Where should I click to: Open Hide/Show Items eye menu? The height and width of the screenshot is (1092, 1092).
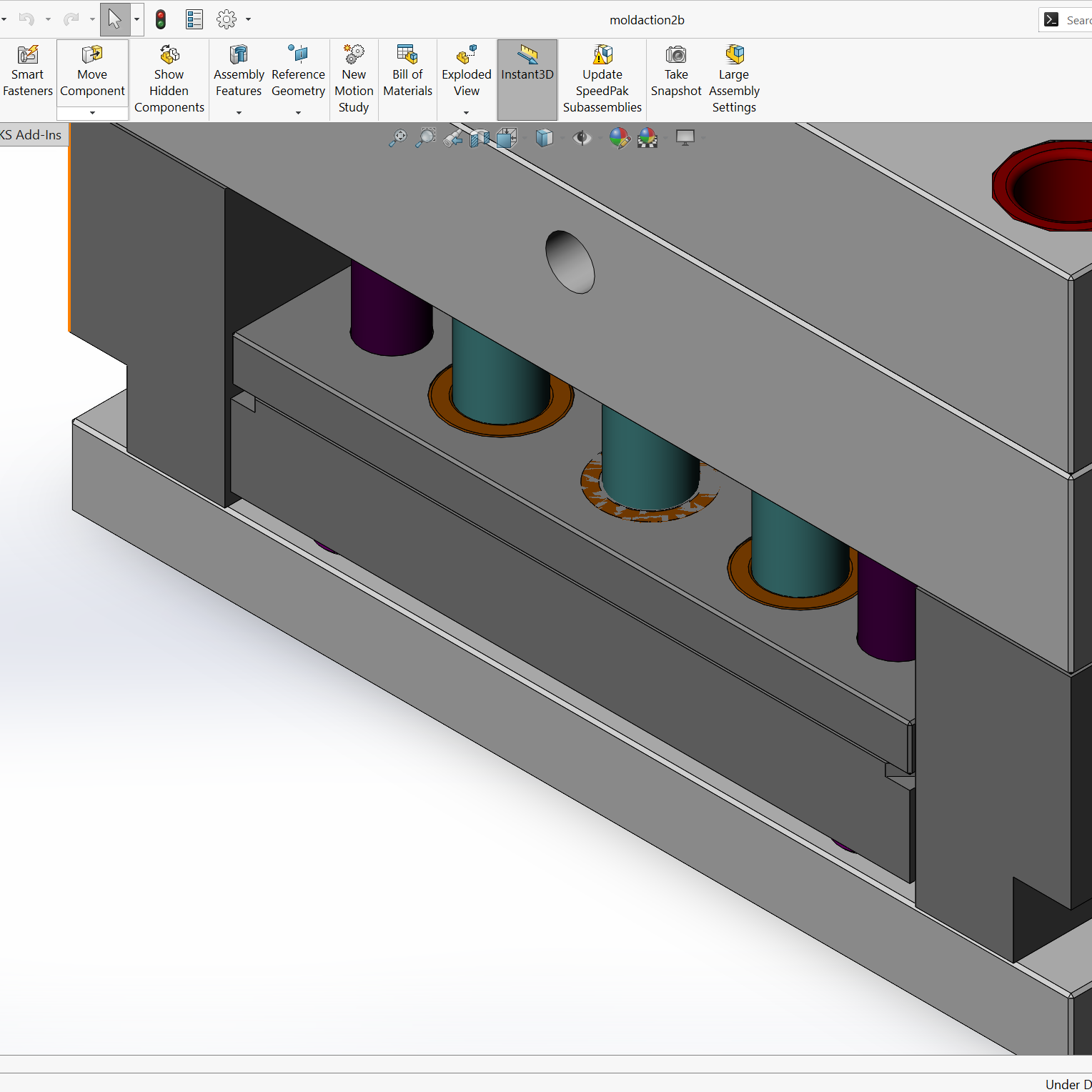coord(582,138)
